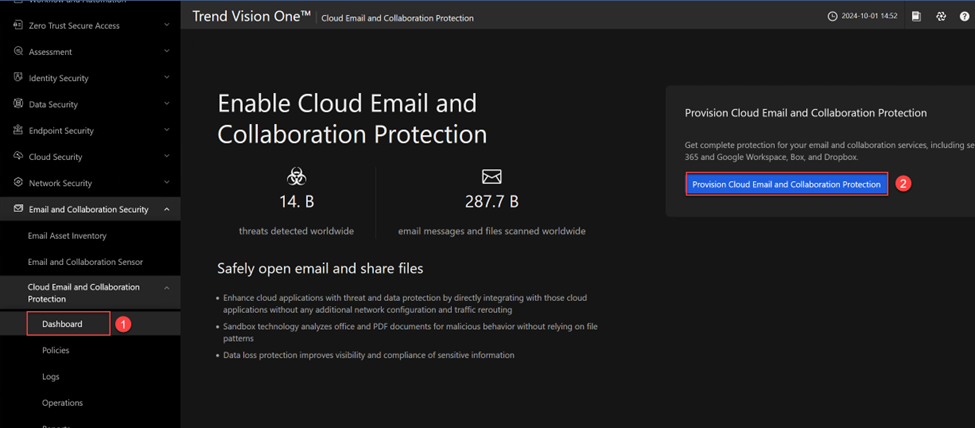Click the Sandbox technology bullet text
975x428 pixels.
(x=410, y=332)
